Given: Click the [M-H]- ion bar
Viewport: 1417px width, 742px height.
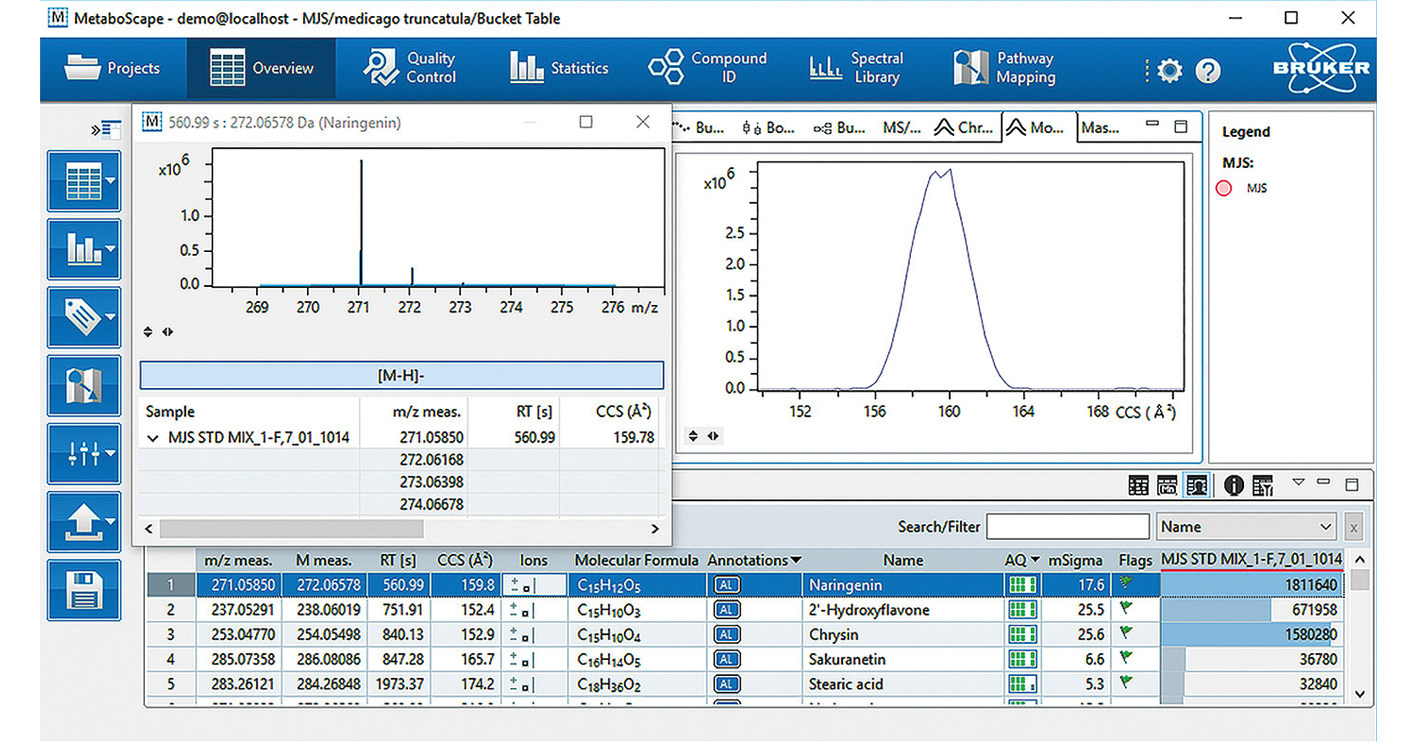Looking at the screenshot, I should point(401,375).
